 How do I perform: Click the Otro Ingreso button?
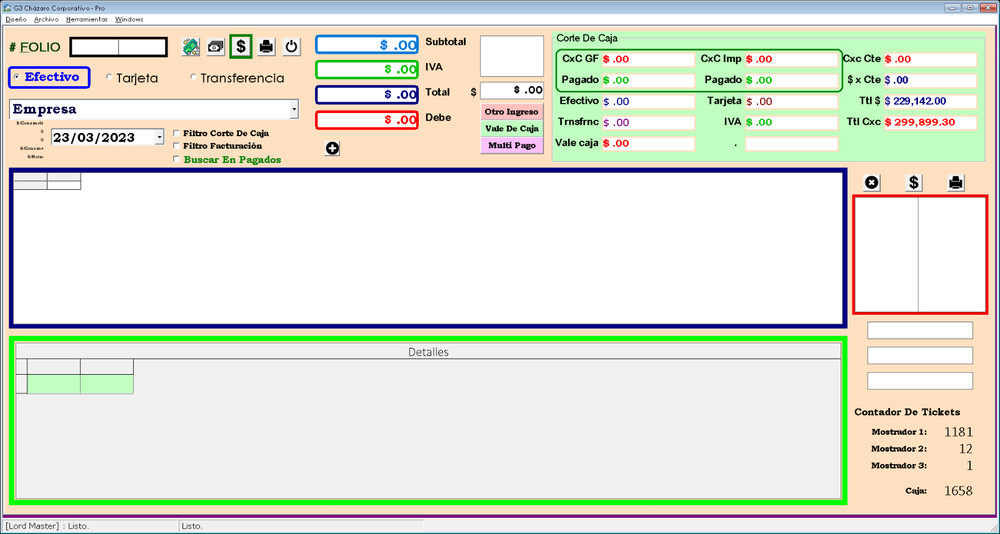pyautogui.click(x=511, y=112)
